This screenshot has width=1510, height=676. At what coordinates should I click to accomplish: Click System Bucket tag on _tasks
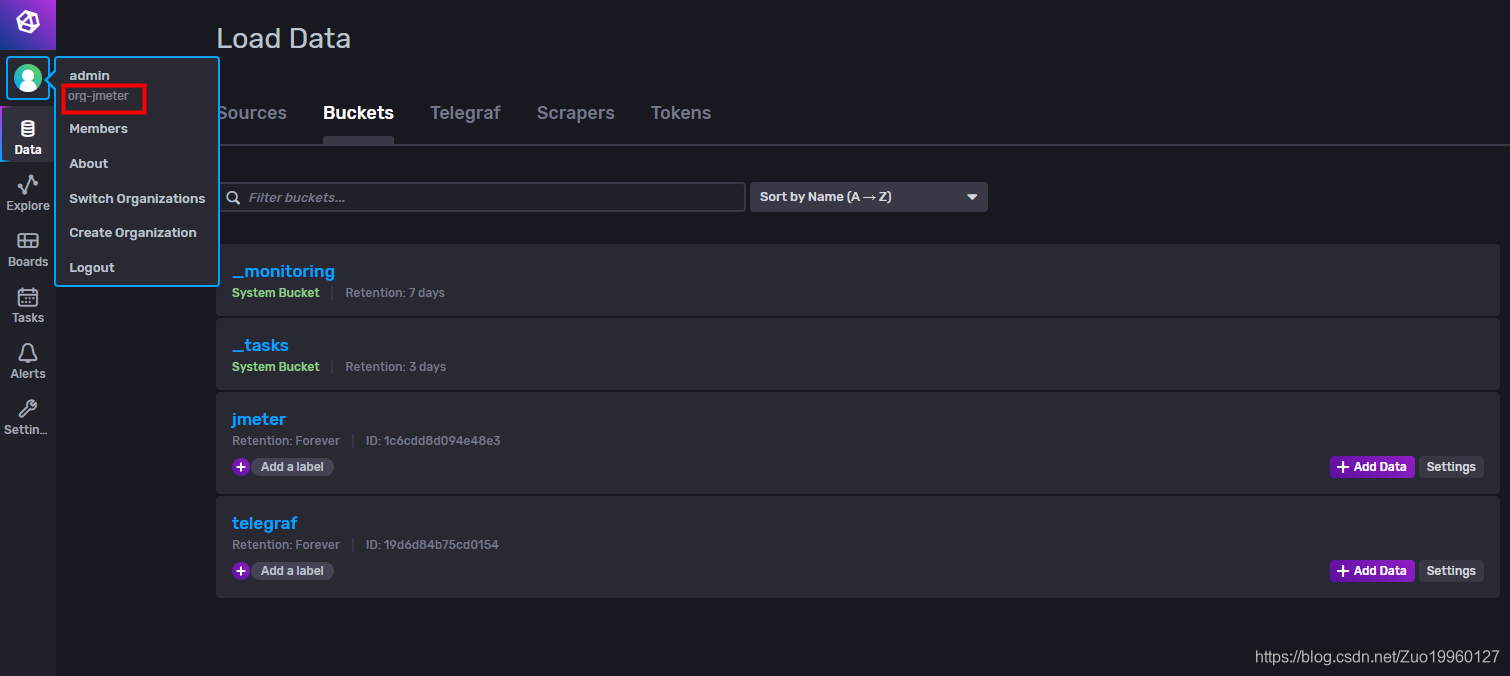coord(276,367)
